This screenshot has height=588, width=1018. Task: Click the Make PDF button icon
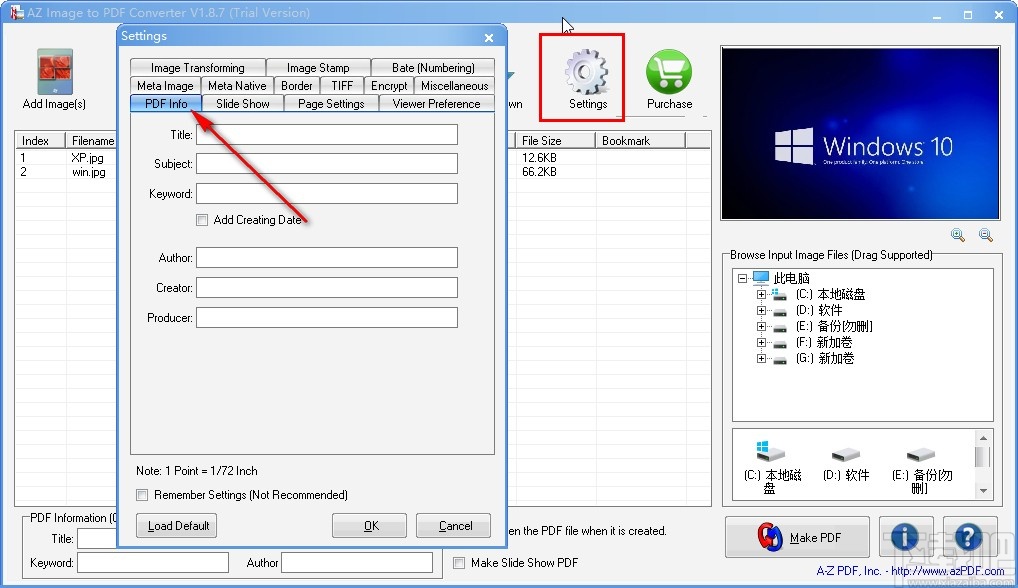768,537
